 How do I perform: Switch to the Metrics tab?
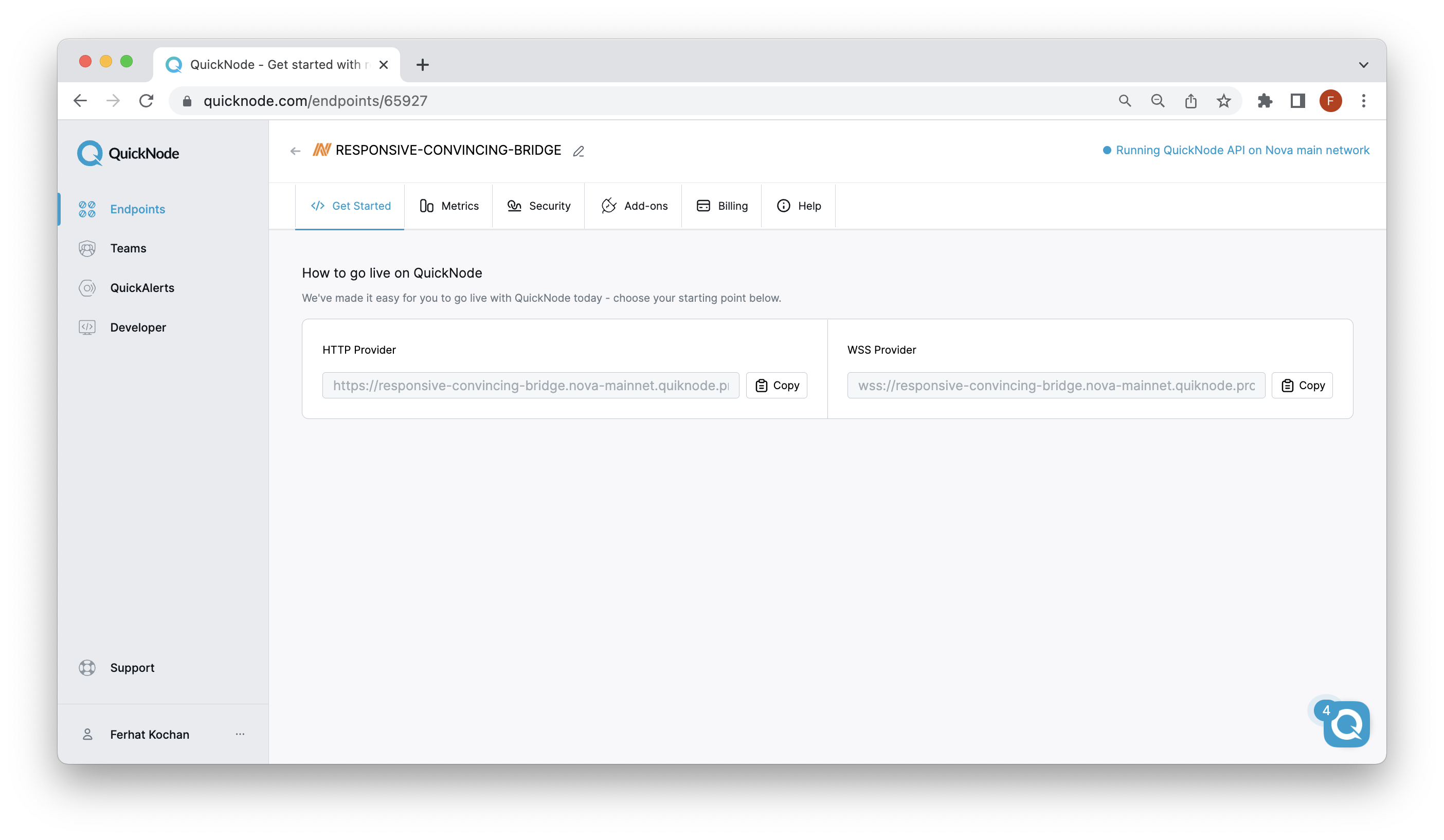449,206
